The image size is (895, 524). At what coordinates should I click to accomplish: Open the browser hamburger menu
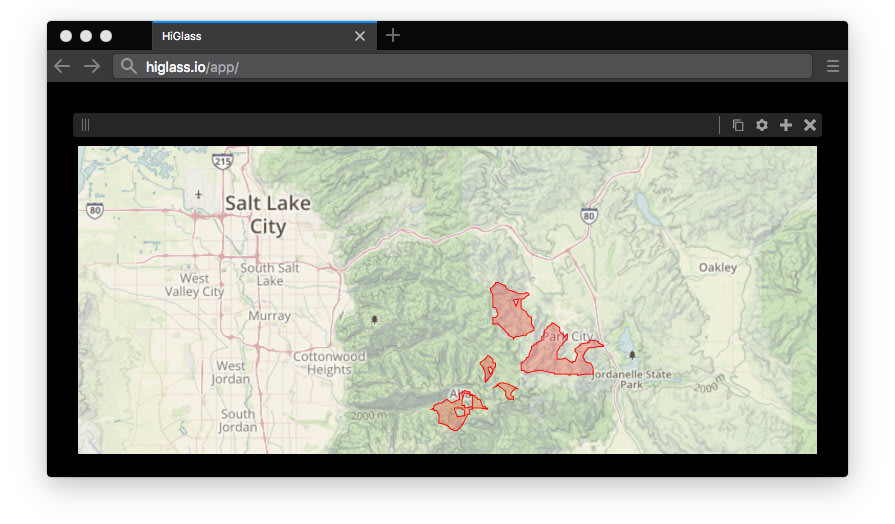(833, 66)
